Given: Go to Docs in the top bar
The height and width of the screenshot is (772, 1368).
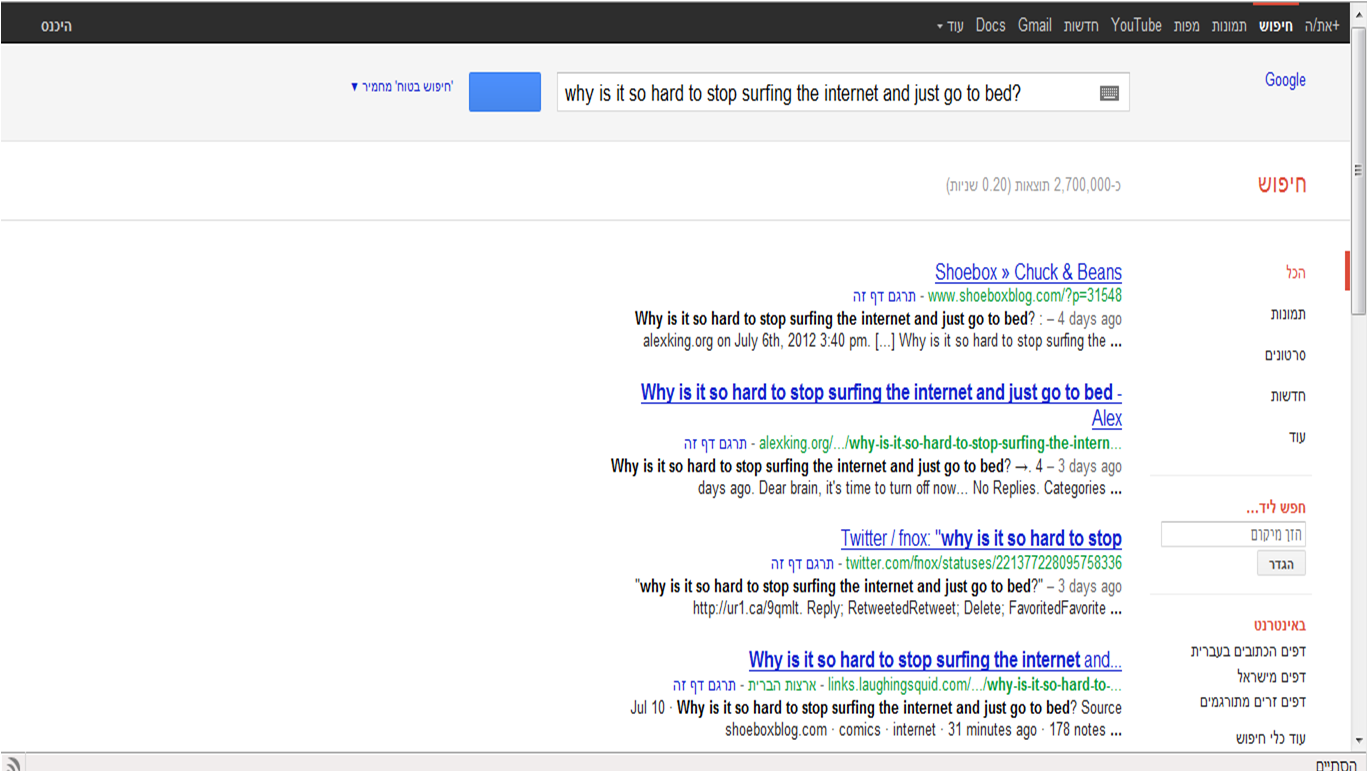Looking at the screenshot, I should [990, 26].
